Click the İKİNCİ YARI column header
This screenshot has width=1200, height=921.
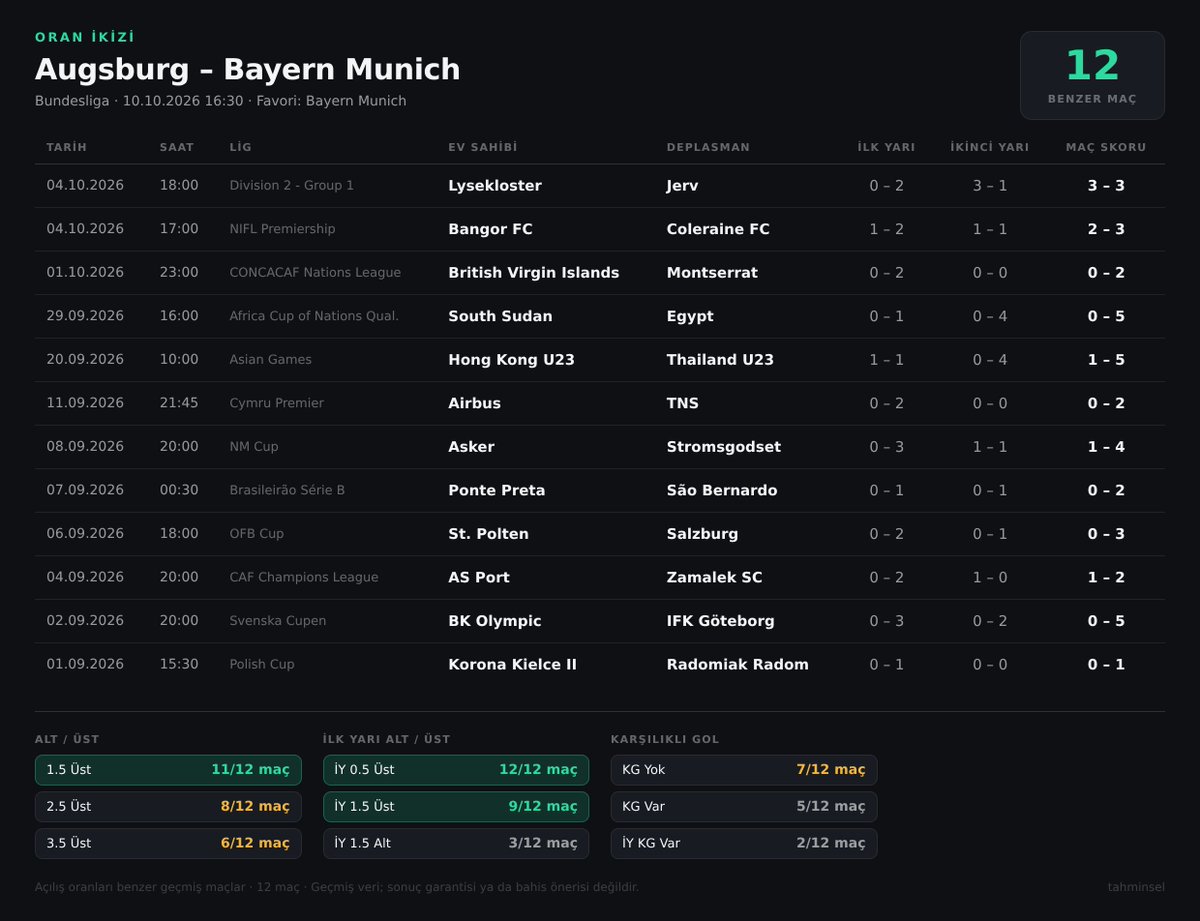[x=990, y=147]
